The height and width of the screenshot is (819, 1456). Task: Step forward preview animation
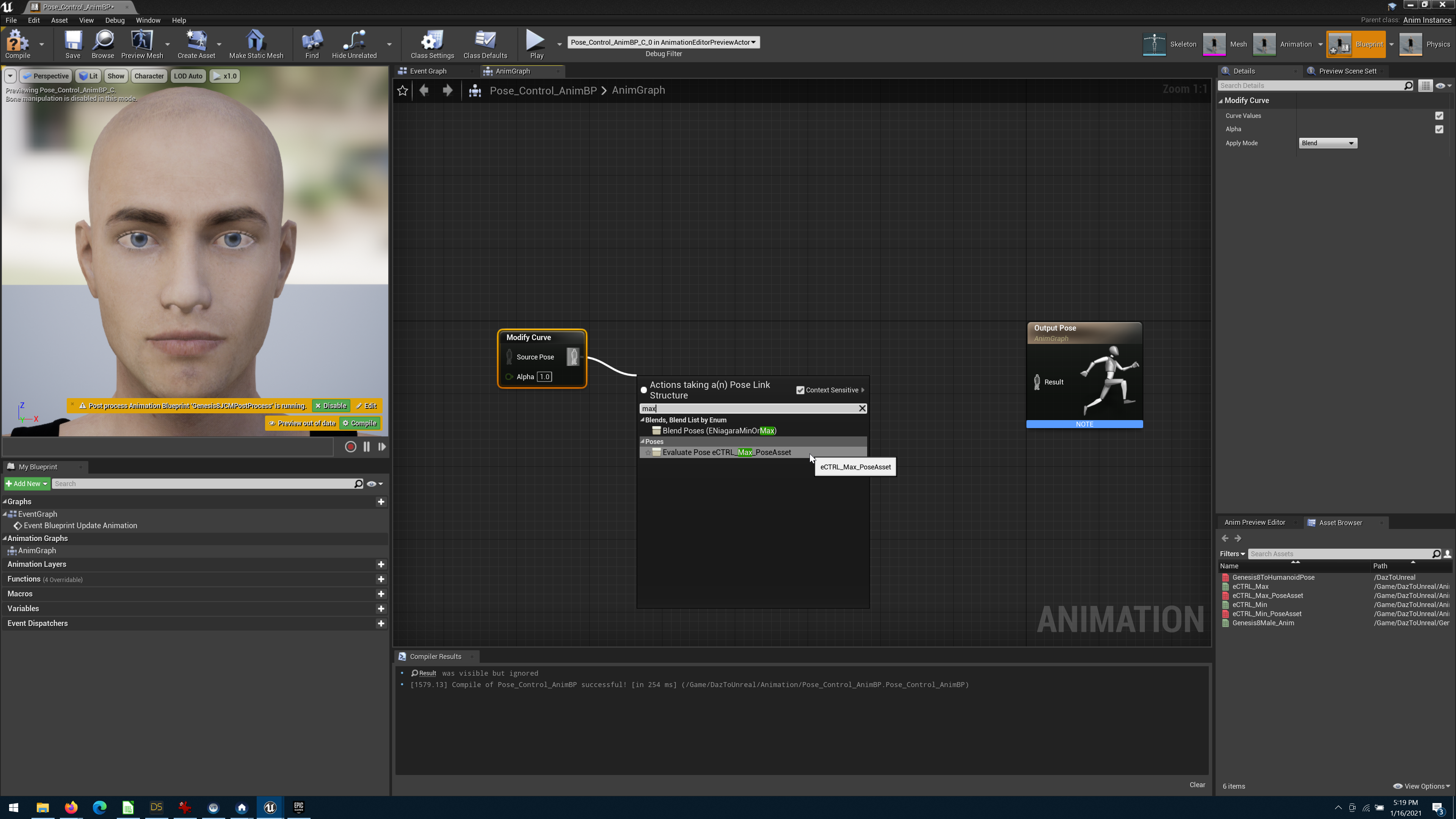(382, 447)
